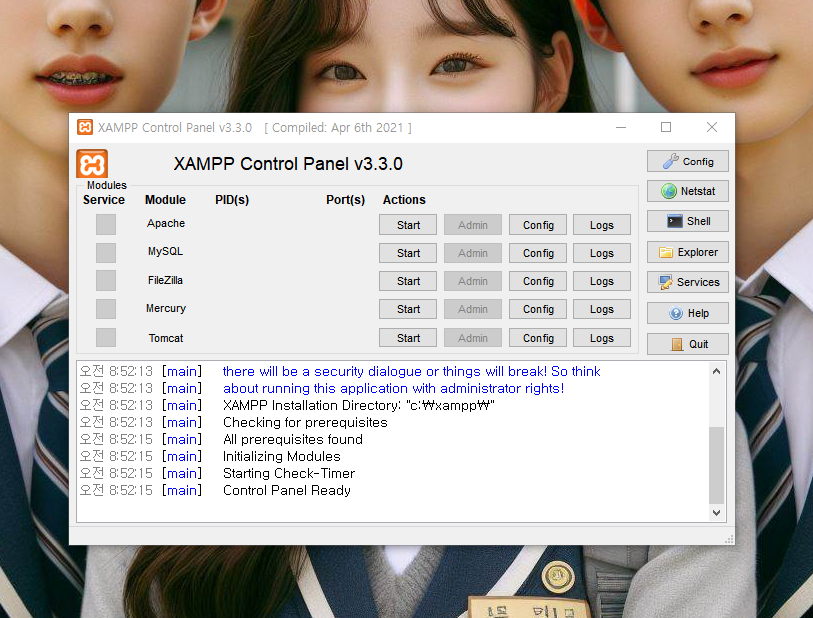The image size is (813, 618).
Task: Open Config for the MySQL row
Action: coord(538,253)
